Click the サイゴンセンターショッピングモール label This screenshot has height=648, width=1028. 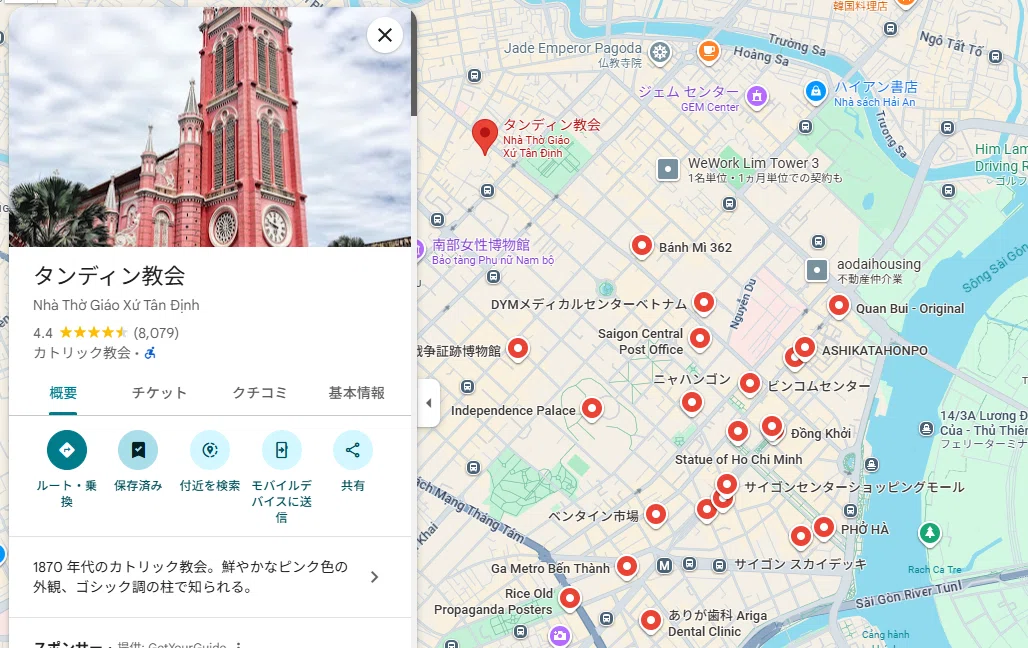[x=854, y=487]
